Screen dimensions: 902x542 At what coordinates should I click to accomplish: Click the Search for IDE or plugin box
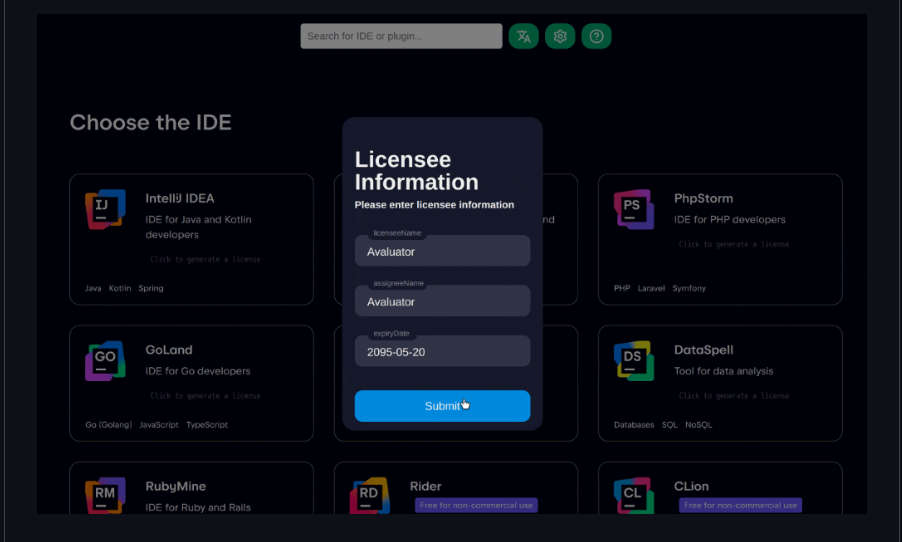[x=401, y=36]
